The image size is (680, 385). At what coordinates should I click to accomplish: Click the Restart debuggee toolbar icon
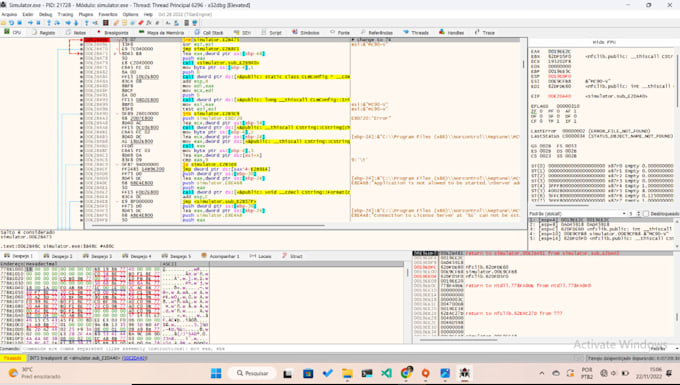12,23
